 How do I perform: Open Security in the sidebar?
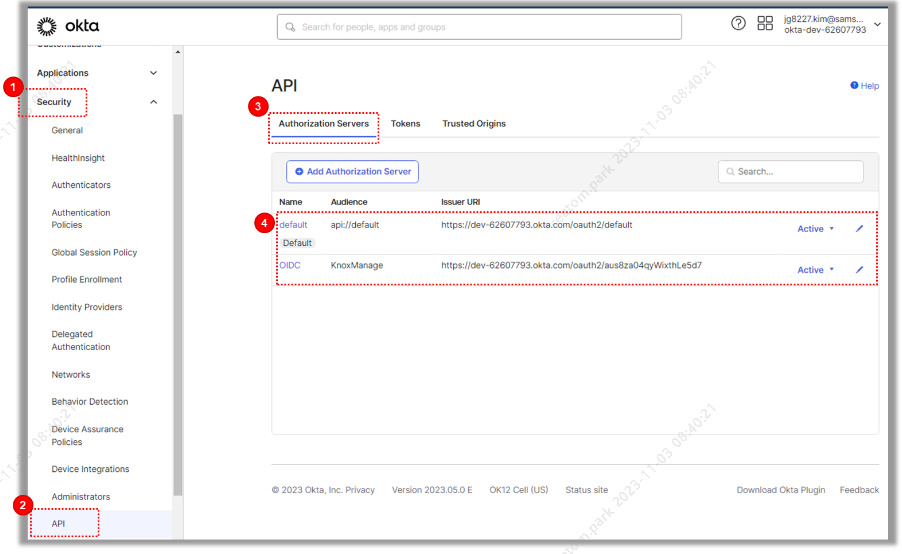pyautogui.click(x=53, y=102)
